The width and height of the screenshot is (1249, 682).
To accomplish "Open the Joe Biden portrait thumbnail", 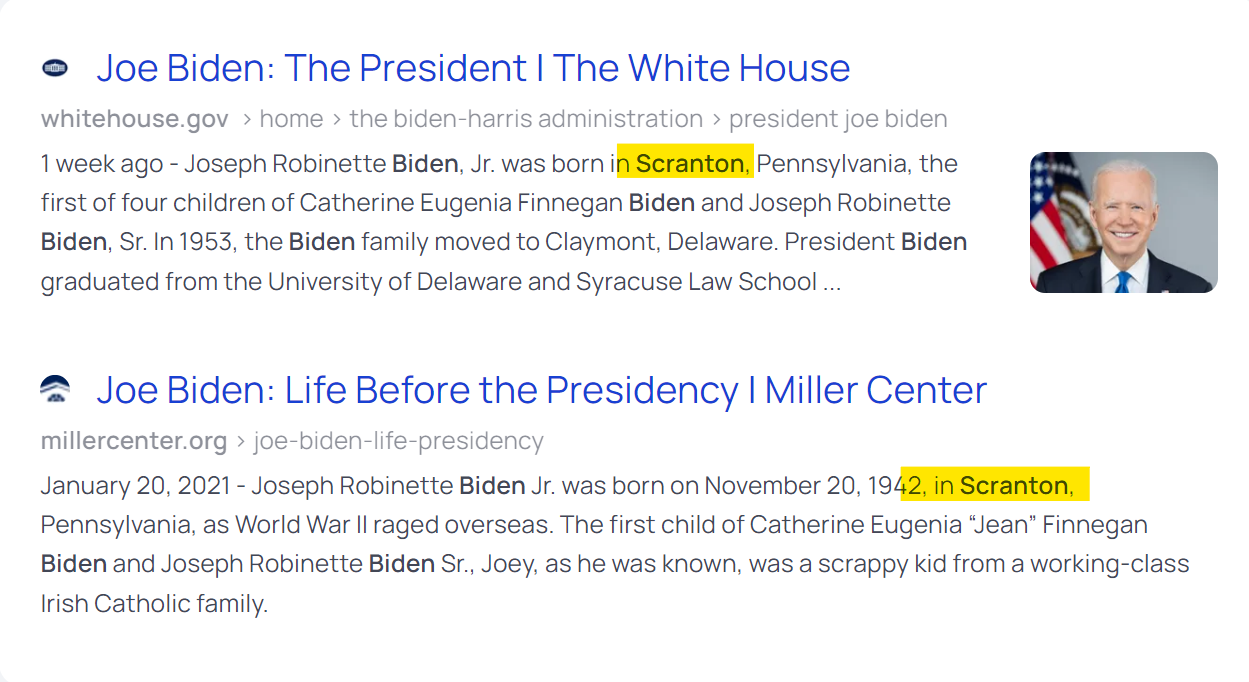I will click(x=1123, y=222).
